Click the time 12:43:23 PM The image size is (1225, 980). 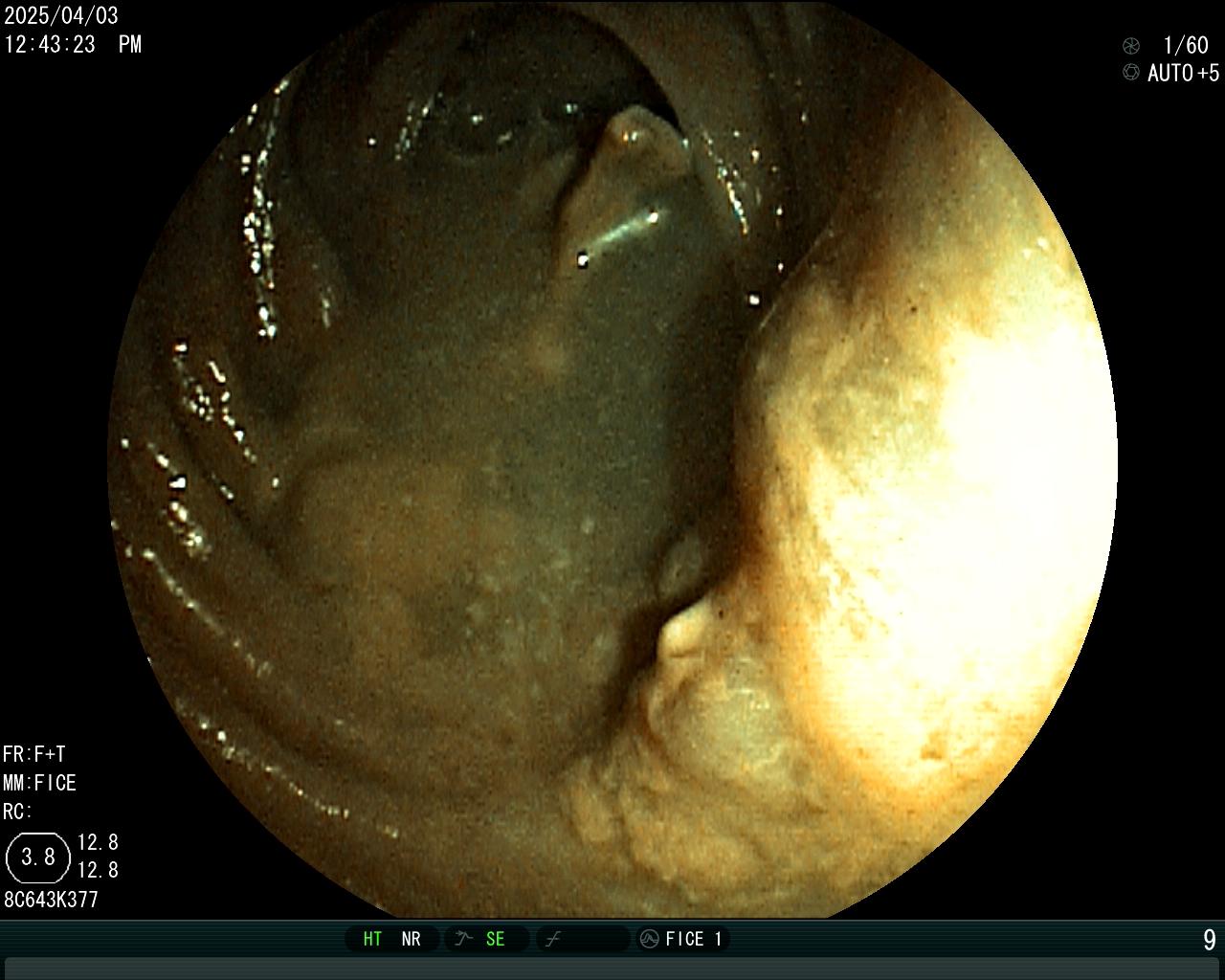[73, 44]
